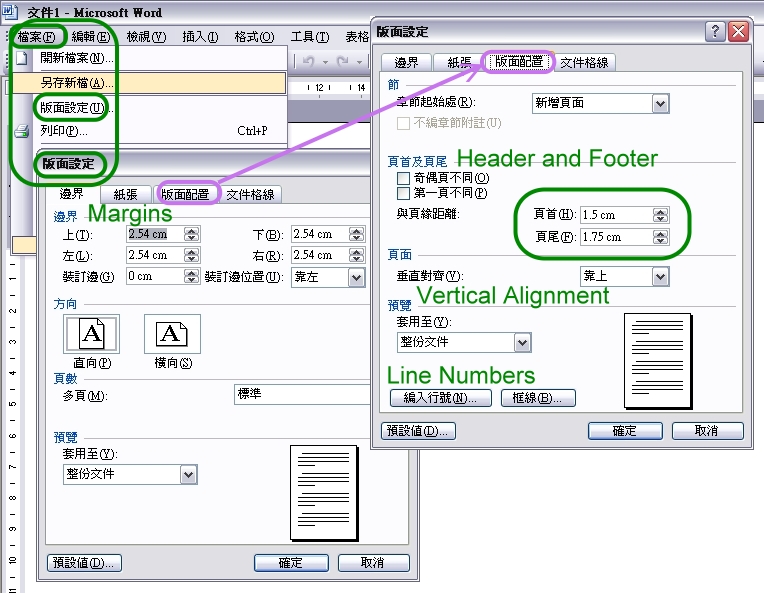
Task: Click the 編入行號 button
Action: coord(440,398)
